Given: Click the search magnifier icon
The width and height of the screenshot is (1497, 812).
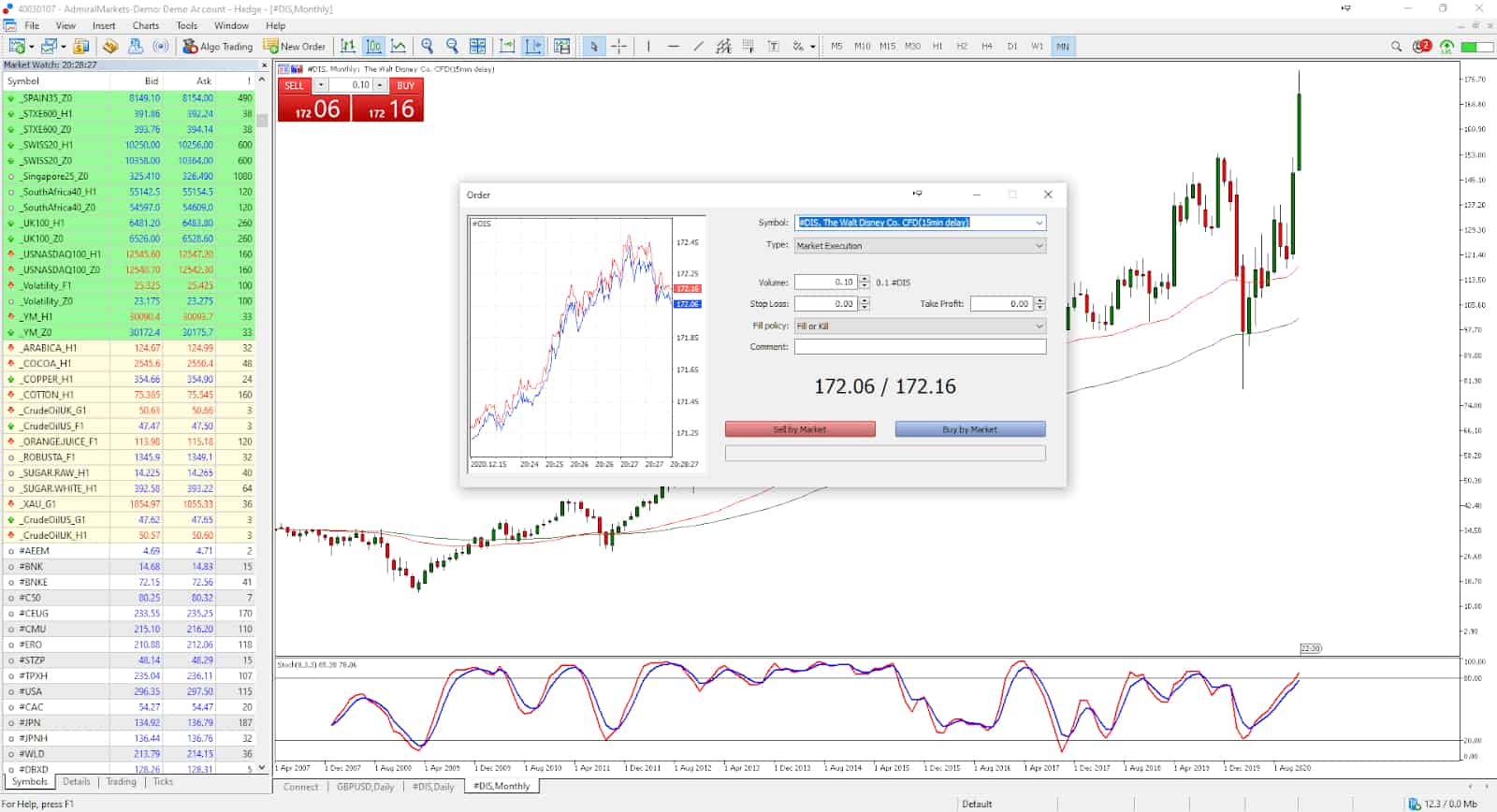Looking at the screenshot, I should tap(1396, 46).
